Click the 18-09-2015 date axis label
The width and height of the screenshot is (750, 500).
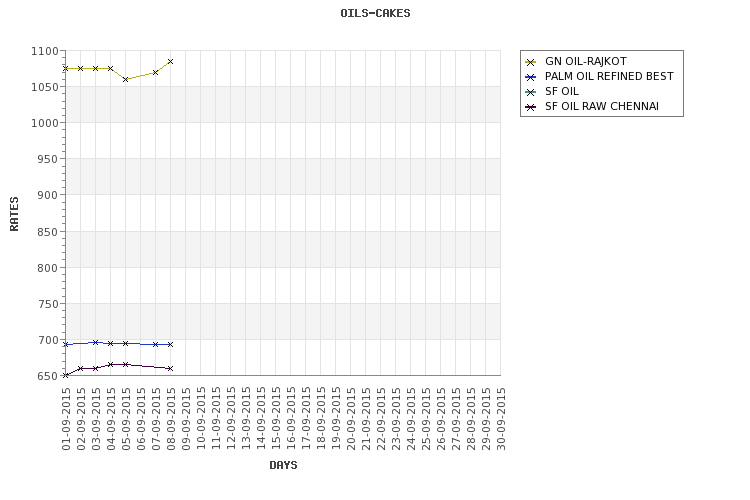[x=321, y=419]
